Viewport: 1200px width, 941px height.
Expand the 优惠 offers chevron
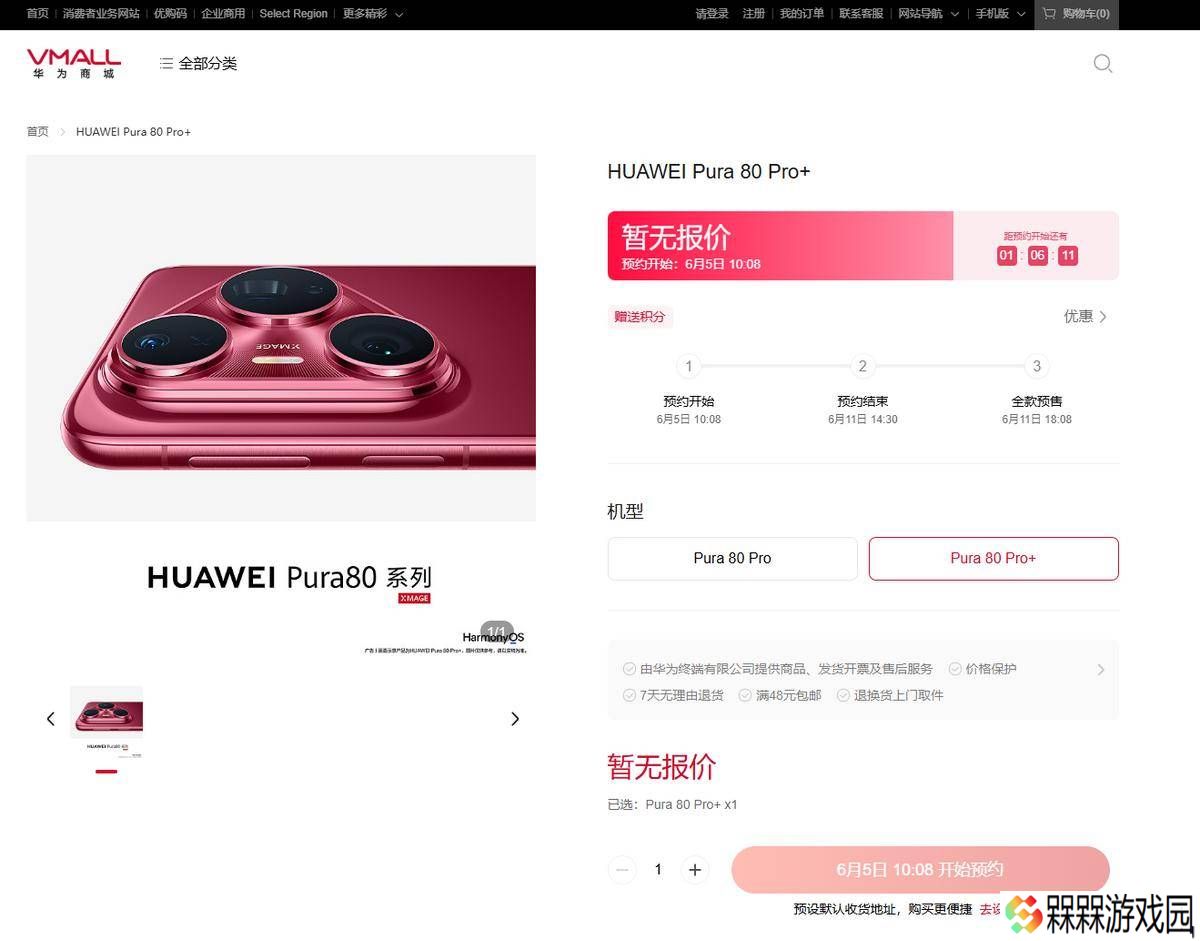1103,317
